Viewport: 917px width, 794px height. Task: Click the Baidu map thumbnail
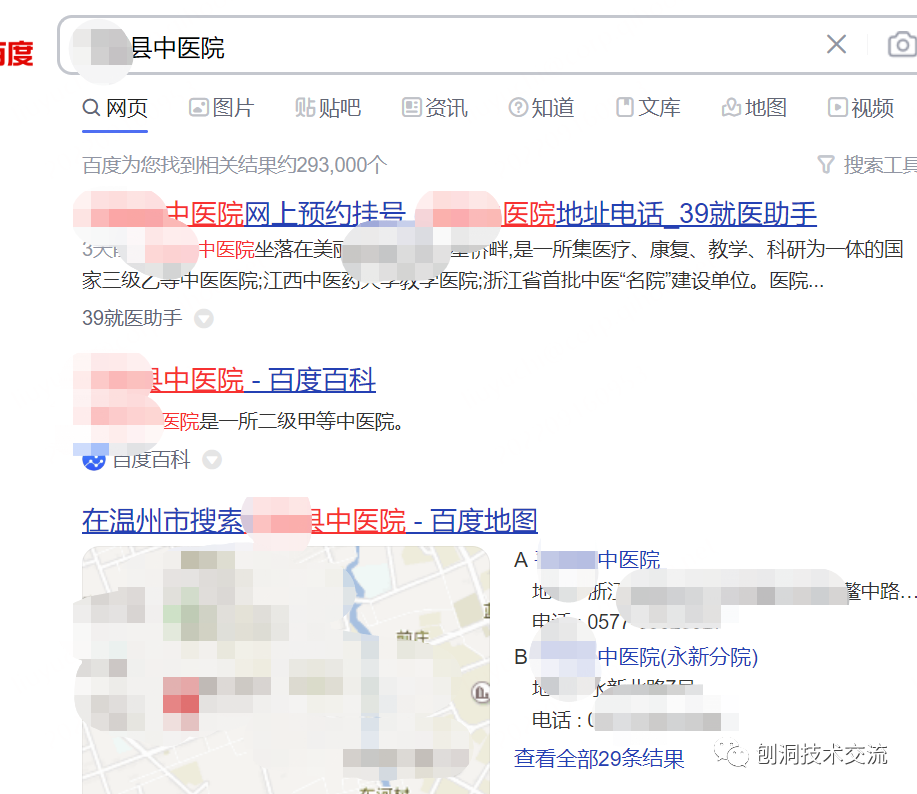click(x=285, y=669)
